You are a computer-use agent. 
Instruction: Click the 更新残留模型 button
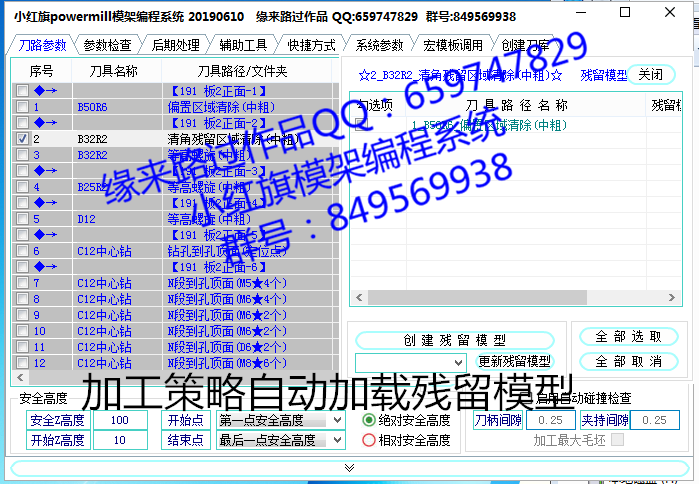coord(514,361)
